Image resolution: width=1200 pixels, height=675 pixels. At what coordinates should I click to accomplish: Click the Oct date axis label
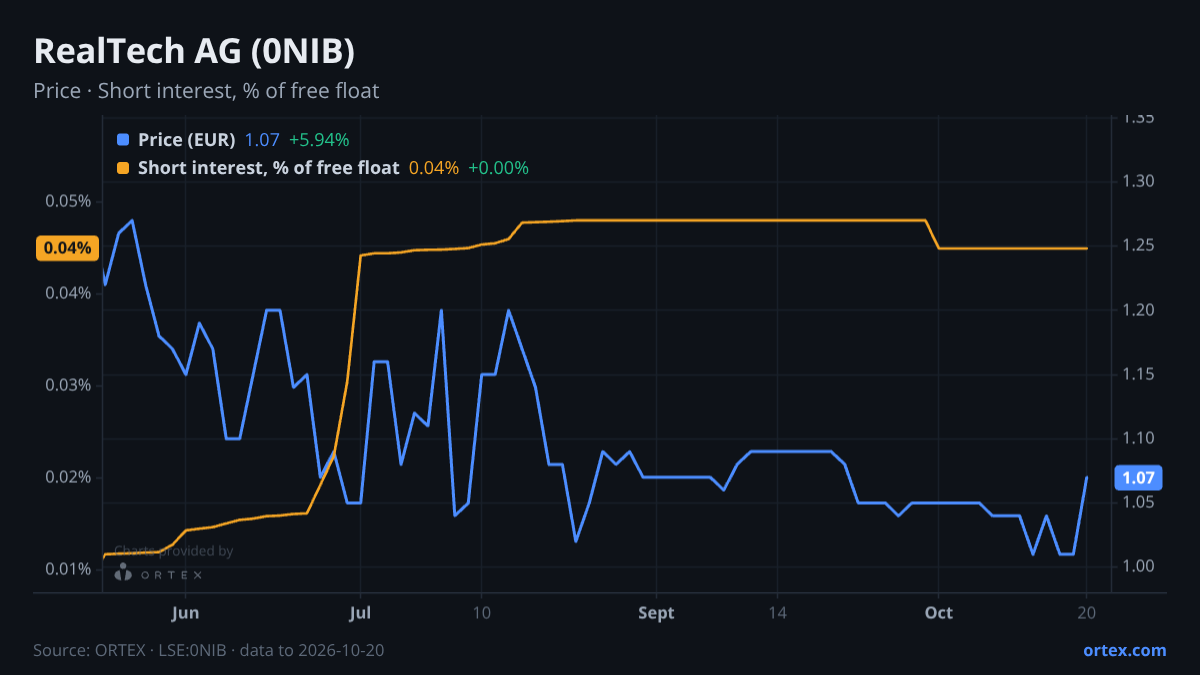coord(939,613)
